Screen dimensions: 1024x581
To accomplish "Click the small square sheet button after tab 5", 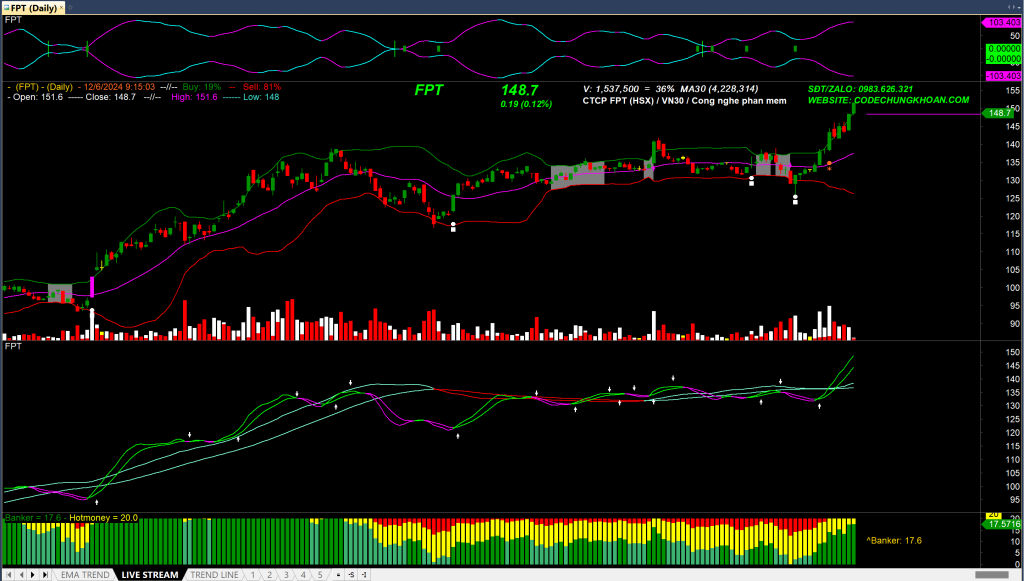I will (x=337, y=575).
